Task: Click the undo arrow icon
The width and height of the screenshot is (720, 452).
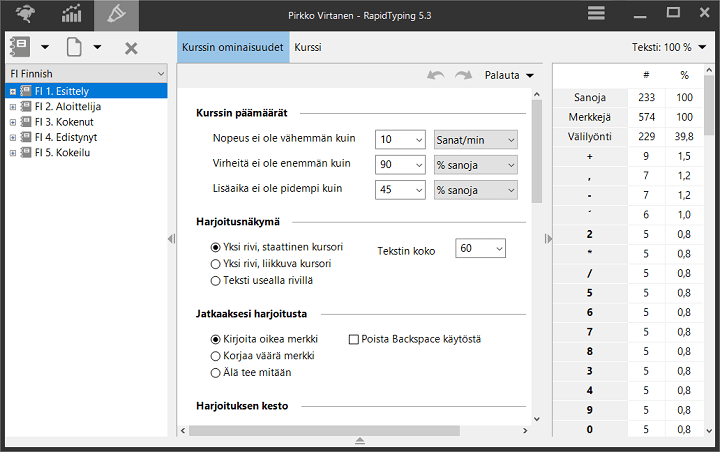Action: click(436, 75)
